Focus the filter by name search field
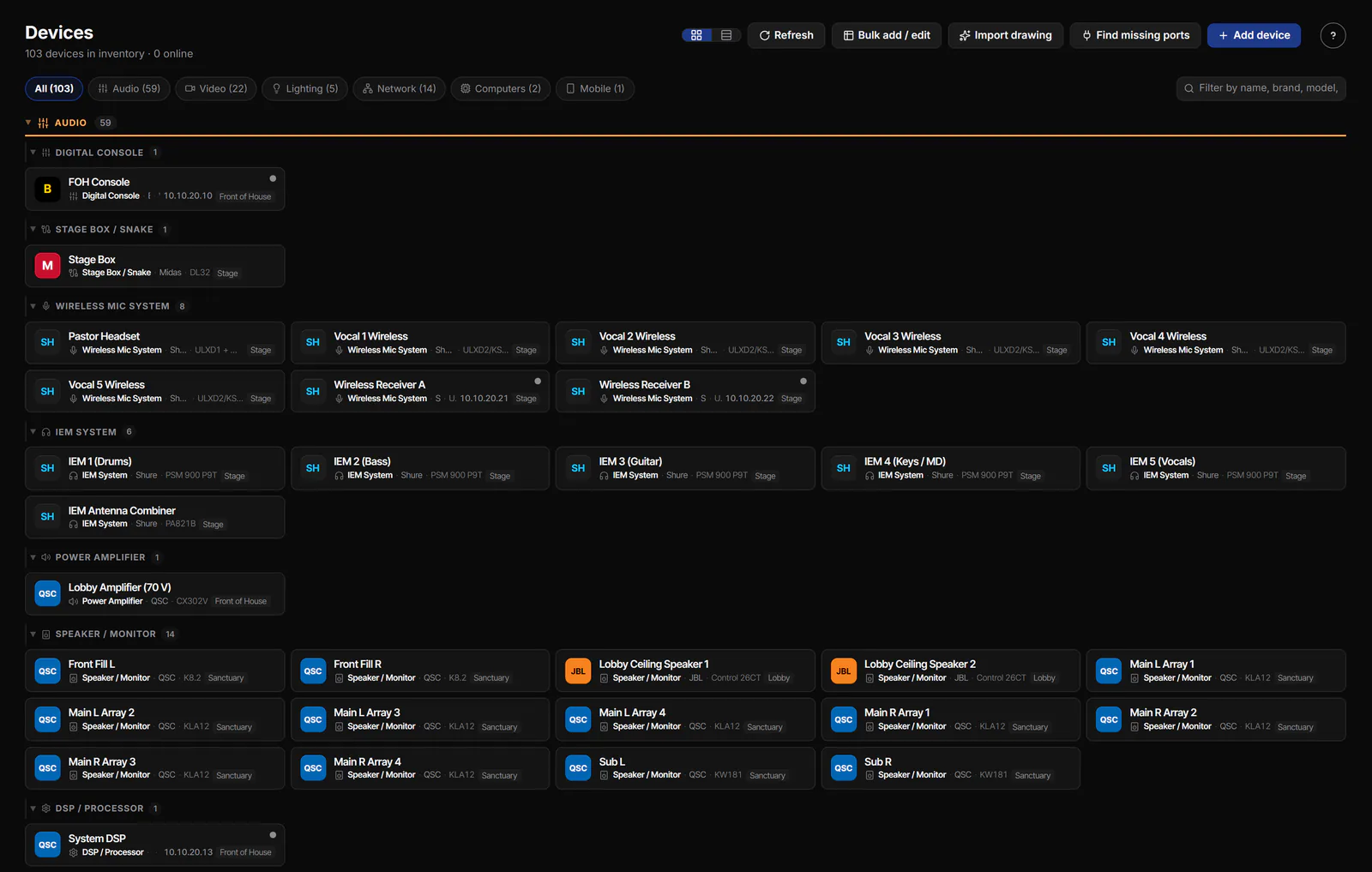The image size is (1372, 872). tap(1261, 88)
